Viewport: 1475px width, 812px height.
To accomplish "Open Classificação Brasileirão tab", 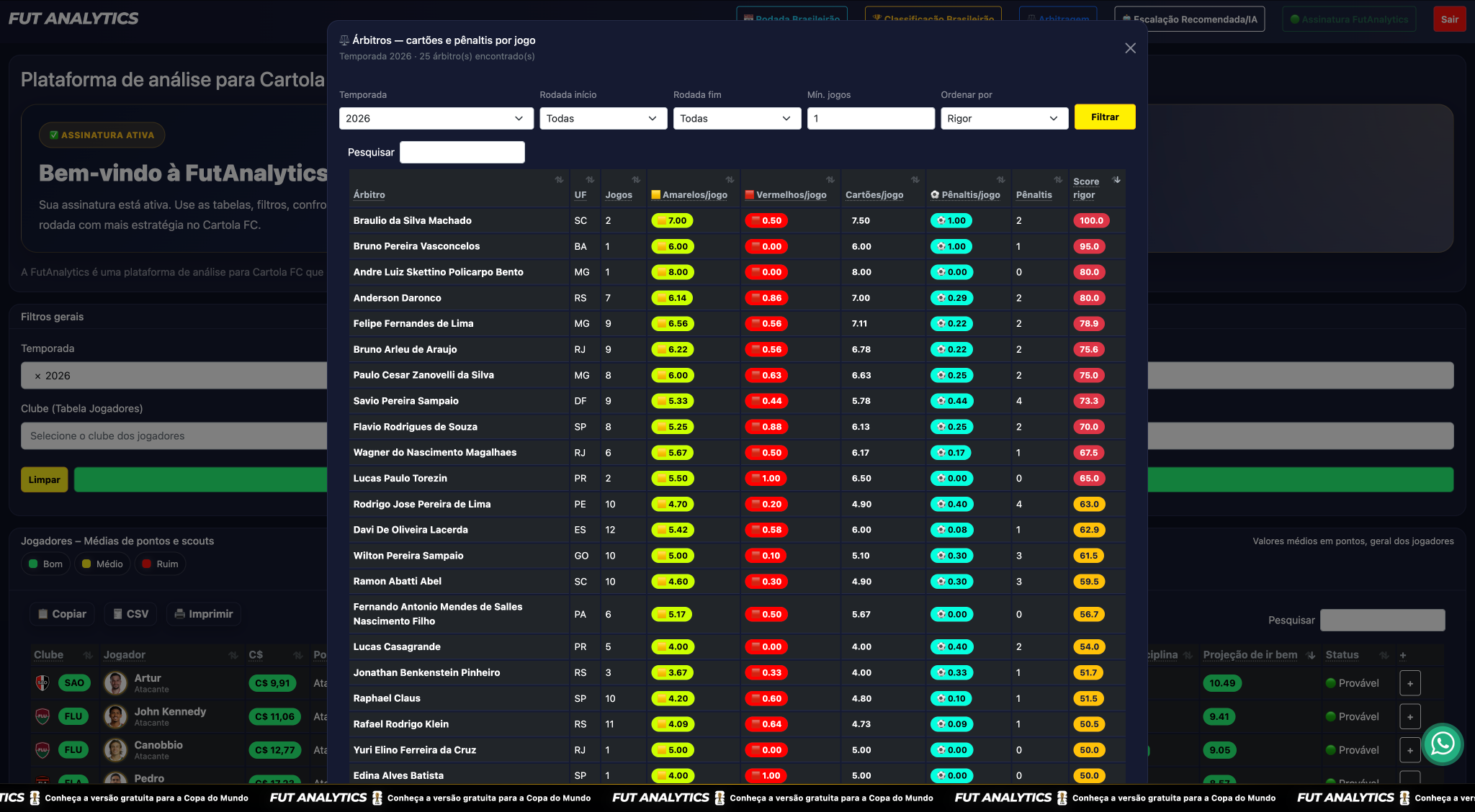I will (x=933, y=19).
